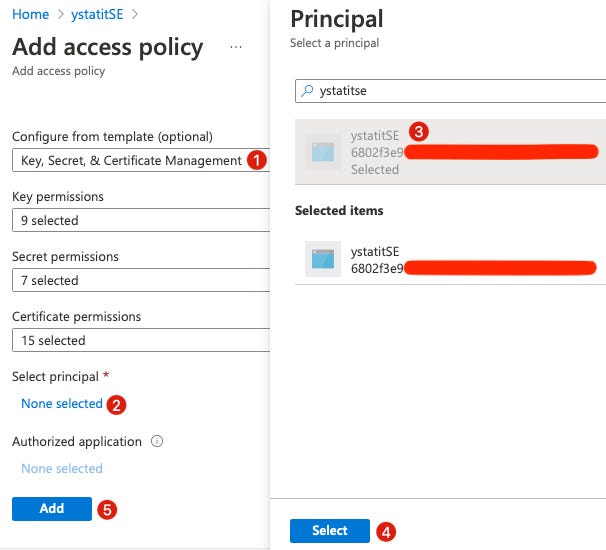Click None selected under Authorized application
This screenshot has width=606, height=550.
[x=62, y=468]
